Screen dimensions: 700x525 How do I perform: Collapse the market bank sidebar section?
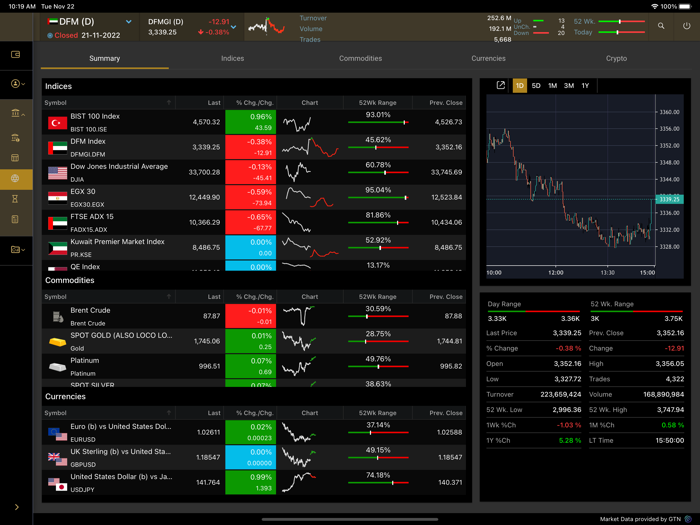(x=17, y=113)
